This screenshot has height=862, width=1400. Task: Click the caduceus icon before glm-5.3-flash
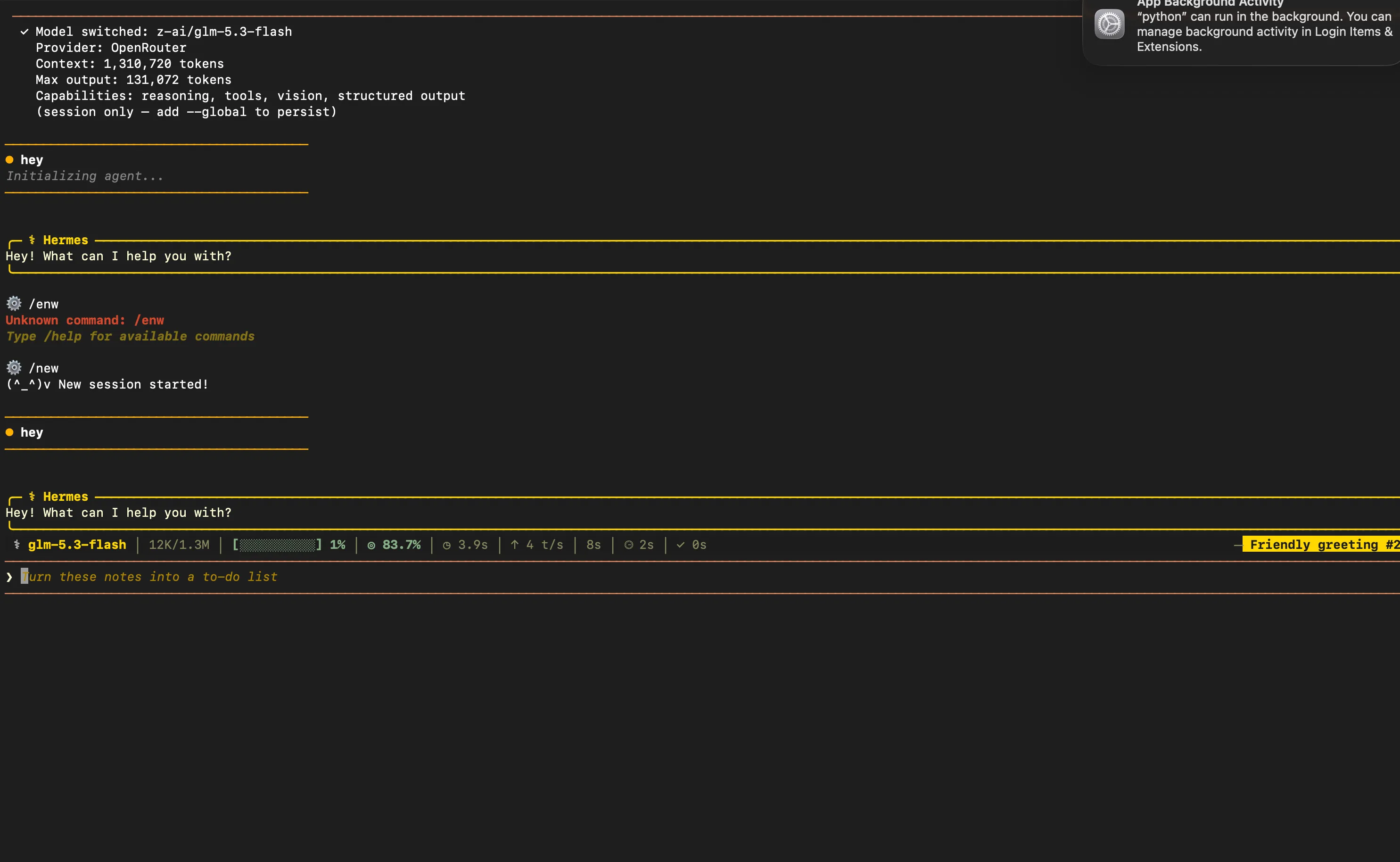click(16, 545)
